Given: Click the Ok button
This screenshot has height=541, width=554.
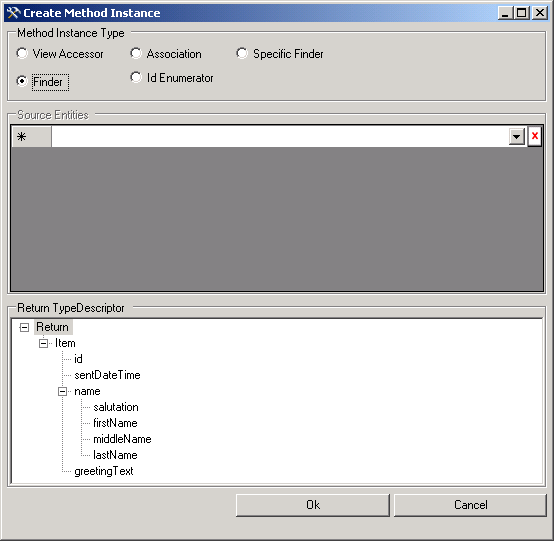Looking at the screenshot, I should 313,505.
